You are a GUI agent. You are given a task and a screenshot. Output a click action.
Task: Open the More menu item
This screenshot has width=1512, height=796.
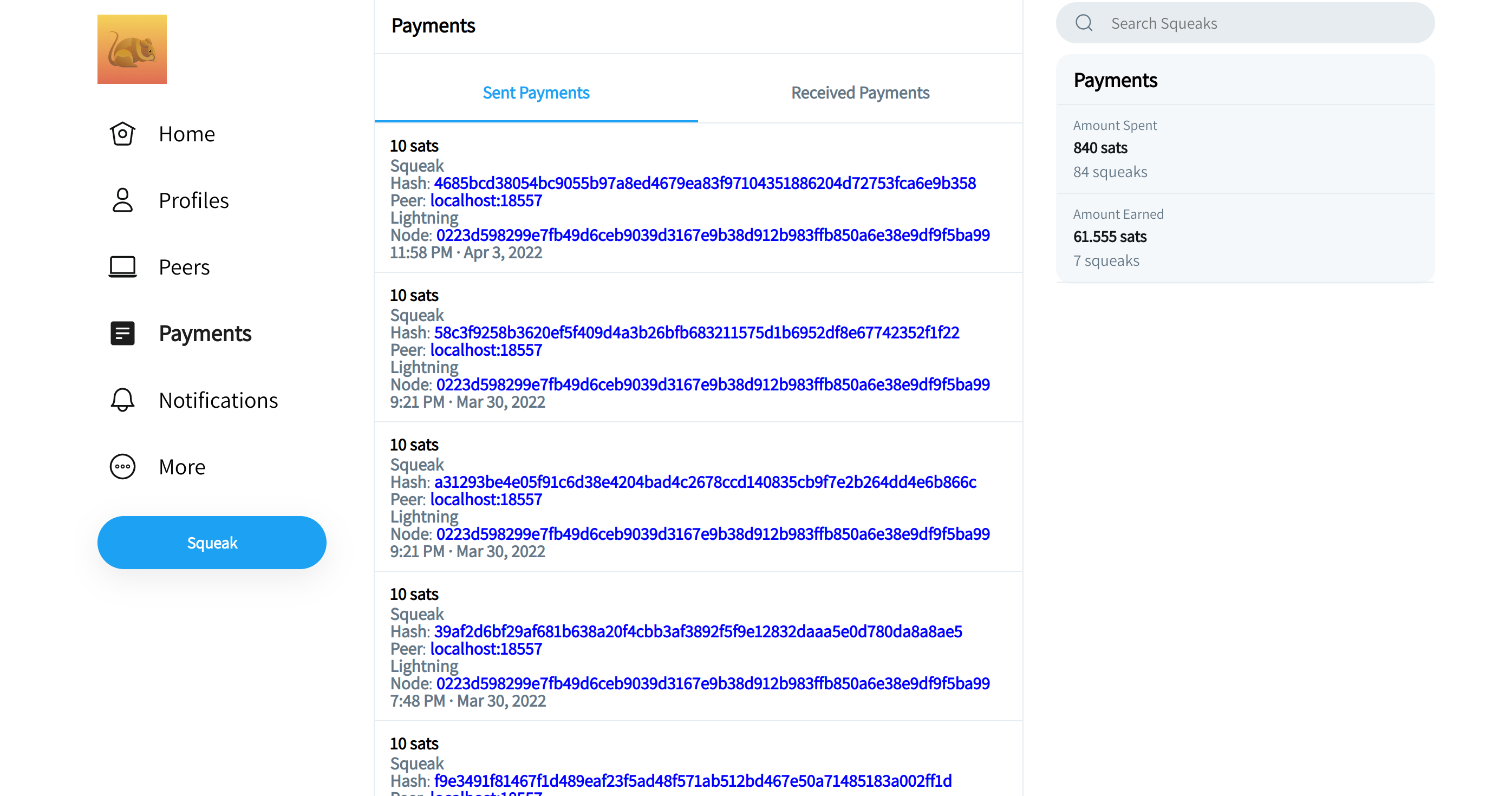click(x=182, y=467)
